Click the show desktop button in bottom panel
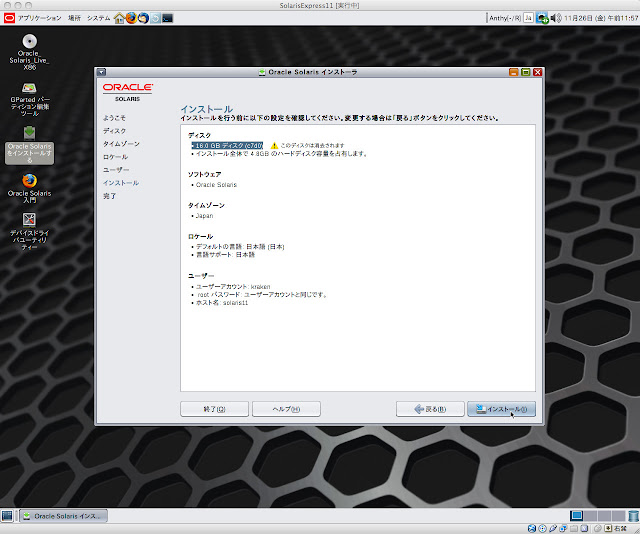 [x=7, y=516]
